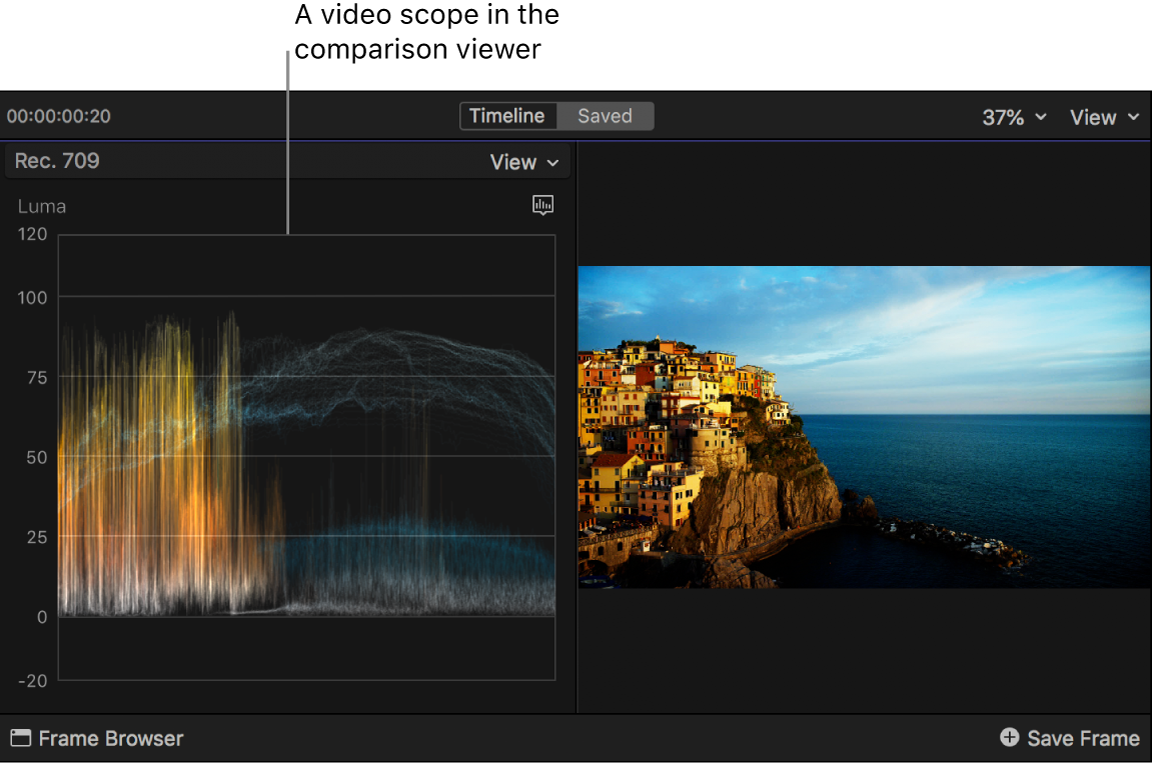Open the View menu in the scope pane

pos(514,162)
